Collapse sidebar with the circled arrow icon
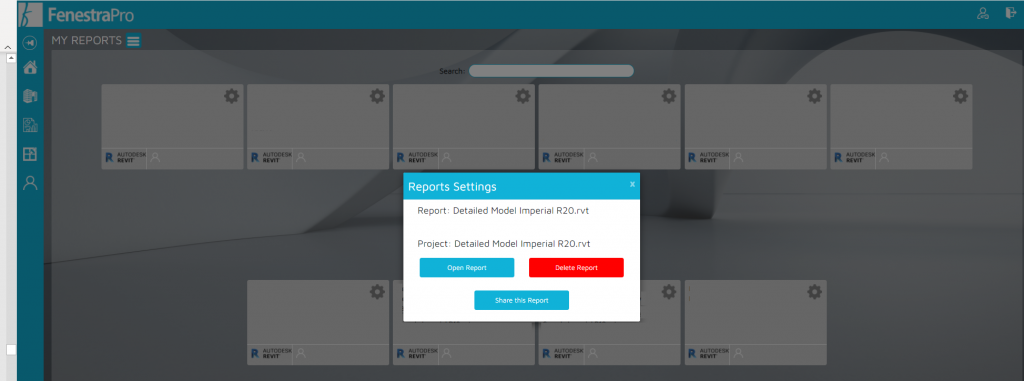 29,43
